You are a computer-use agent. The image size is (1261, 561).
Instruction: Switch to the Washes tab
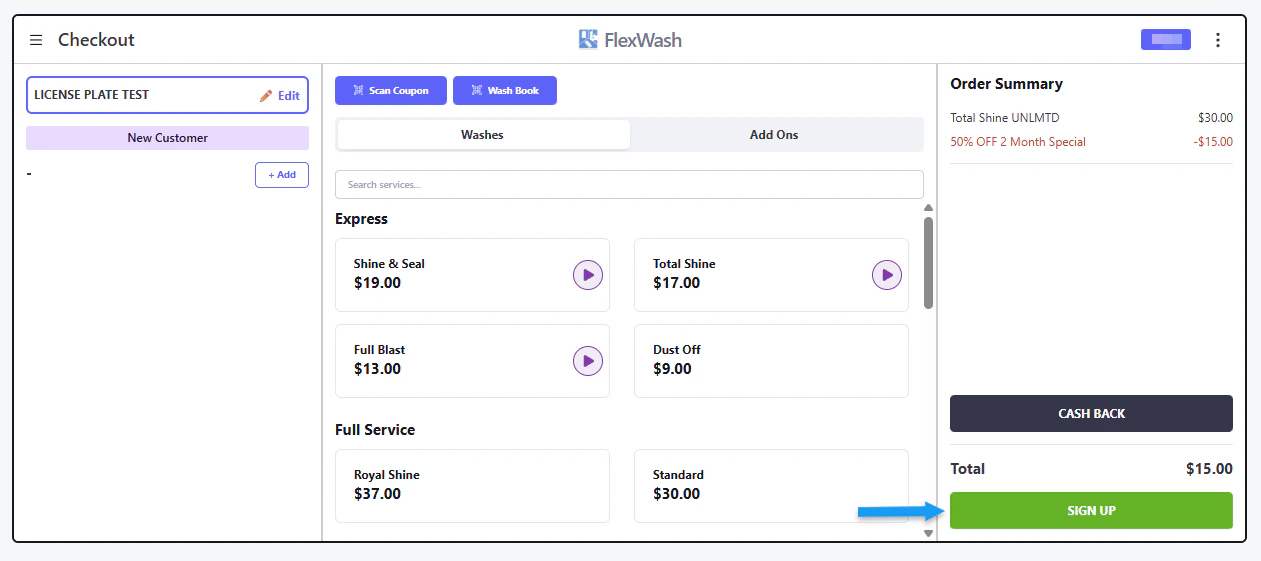coord(483,134)
